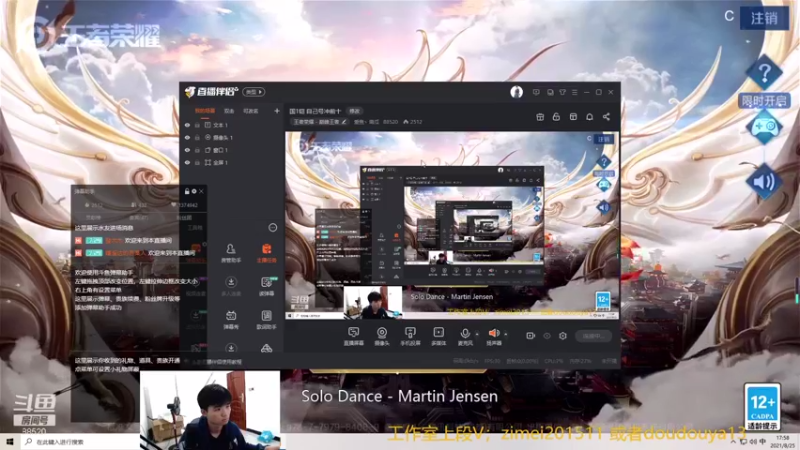Image resolution: width=800 pixels, height=450 pixels.
Task: Hide the 文本 1 layer with eye icon
Action: pos(187,125)
